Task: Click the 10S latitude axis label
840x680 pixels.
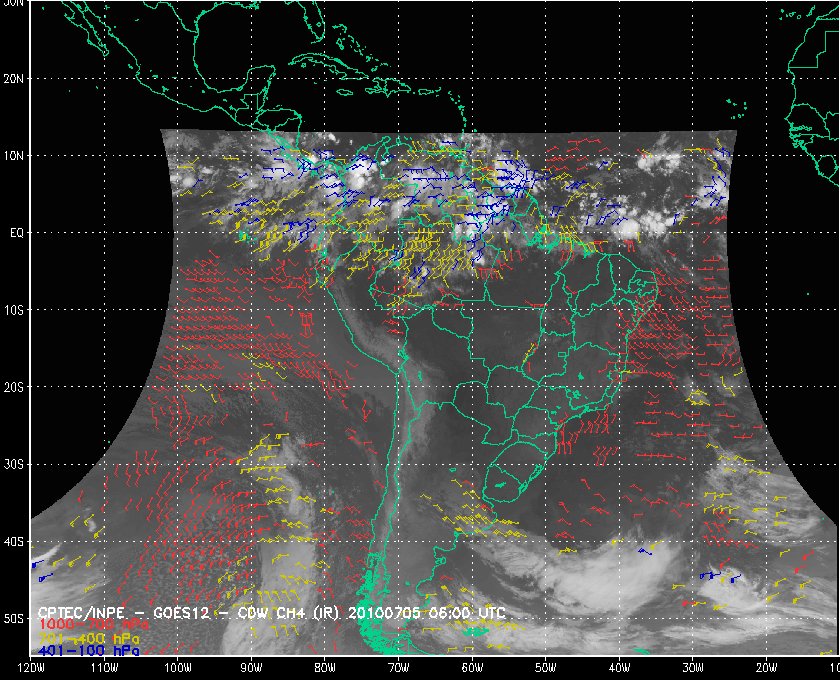Action: click(15, 310)
